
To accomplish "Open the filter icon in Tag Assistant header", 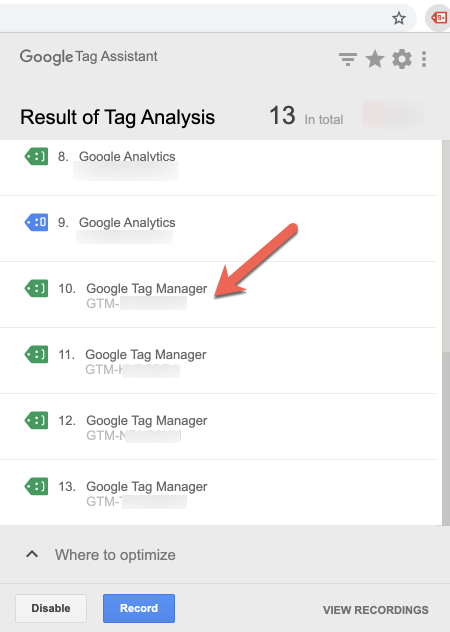I will (x=348, y=59).
